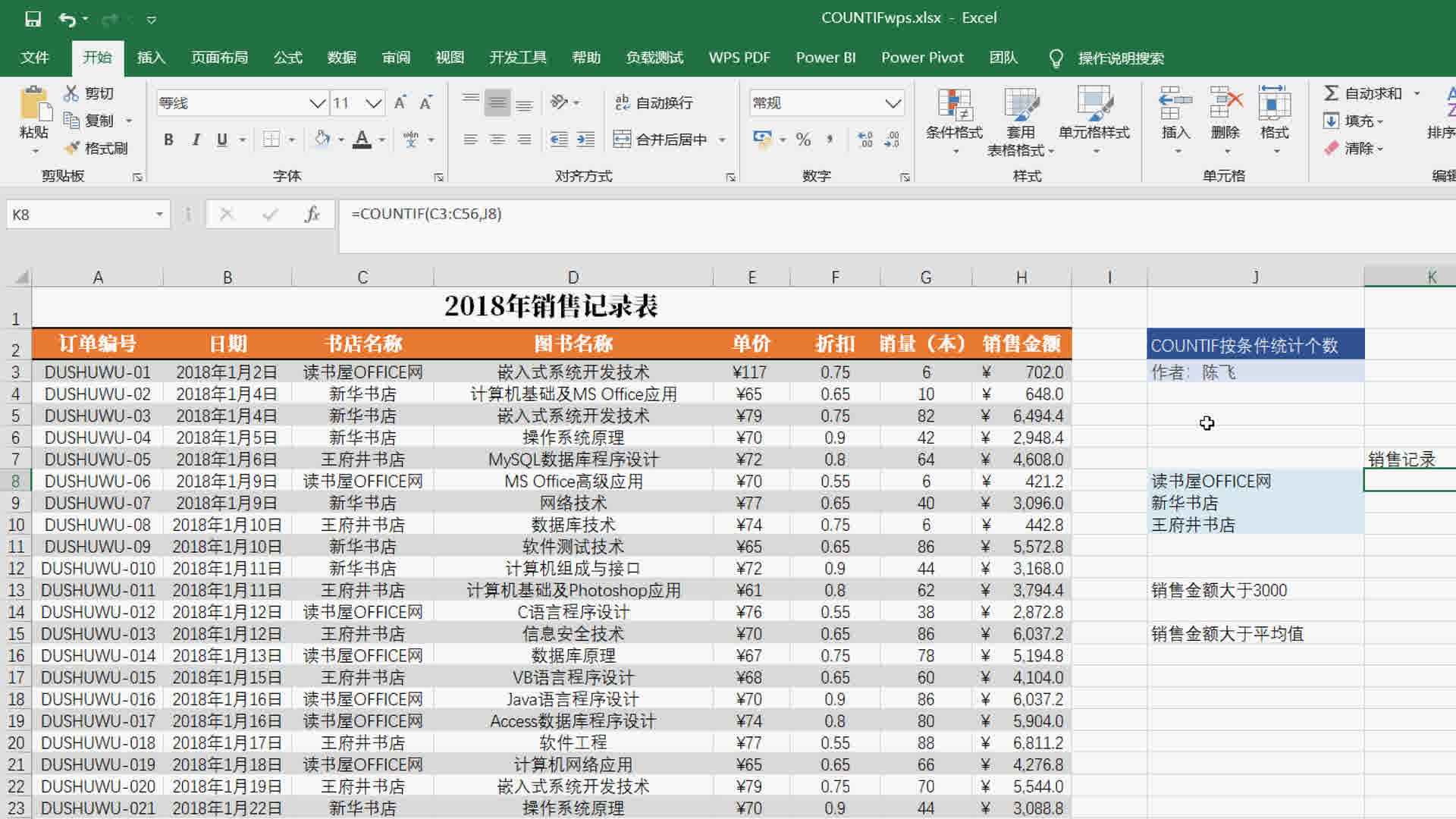
Task: Click the Merge and Center icon
Action: pyautogui.click(x=622, y=140)
